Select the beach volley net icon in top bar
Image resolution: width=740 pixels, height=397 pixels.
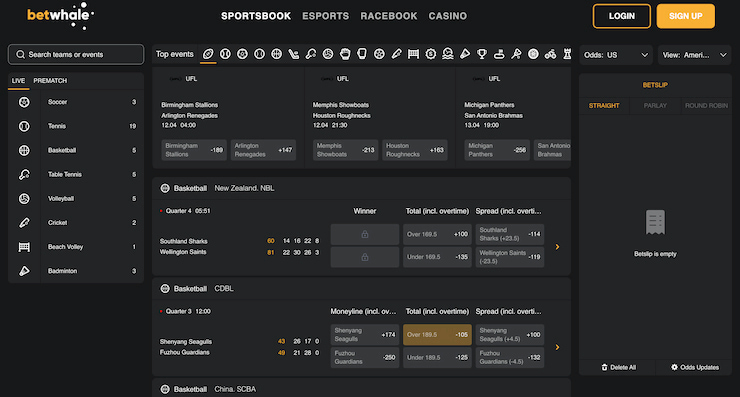click(x=413, y=54)
